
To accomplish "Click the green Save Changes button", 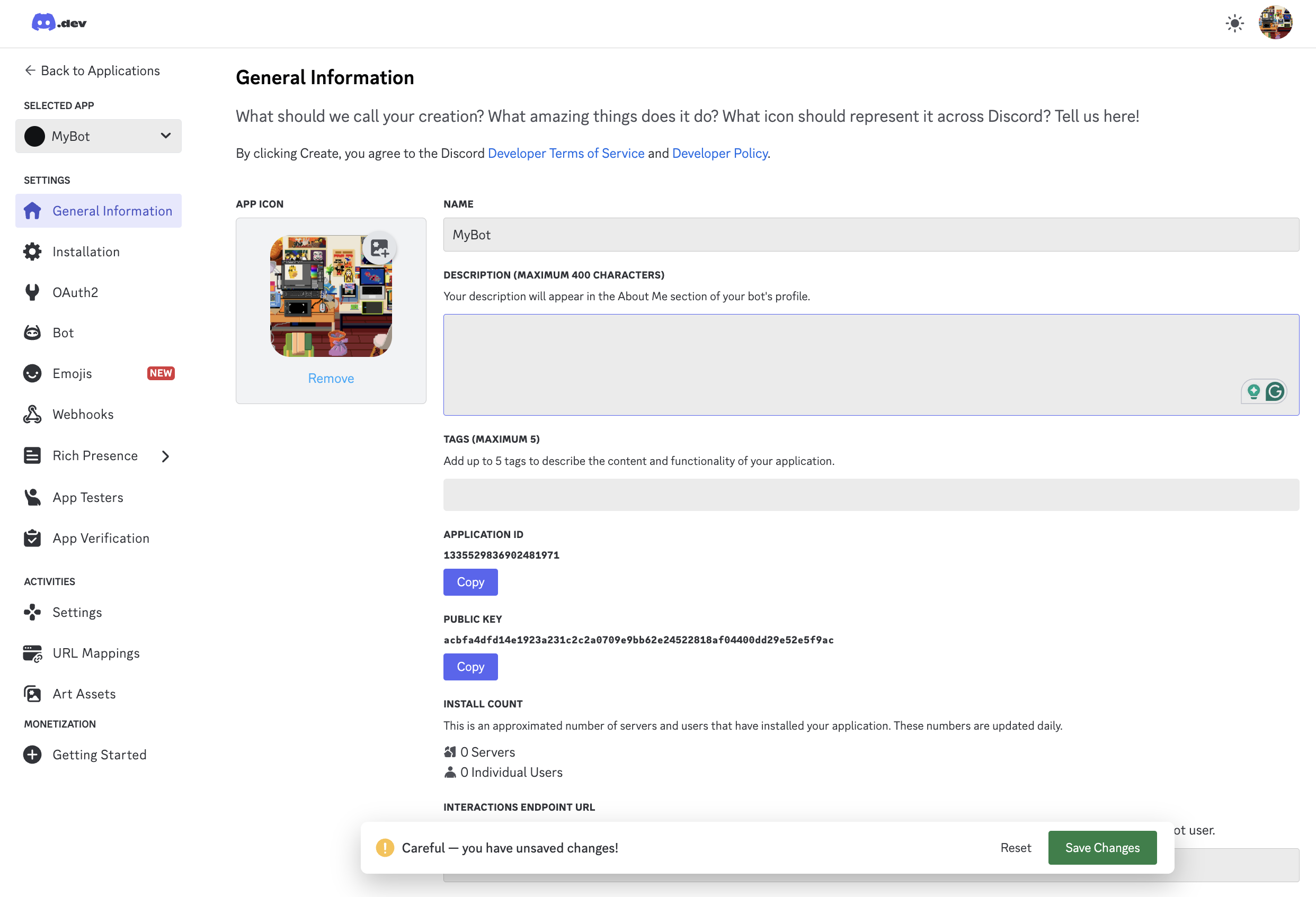I will pyautogui.click(x=1101, y=848).
